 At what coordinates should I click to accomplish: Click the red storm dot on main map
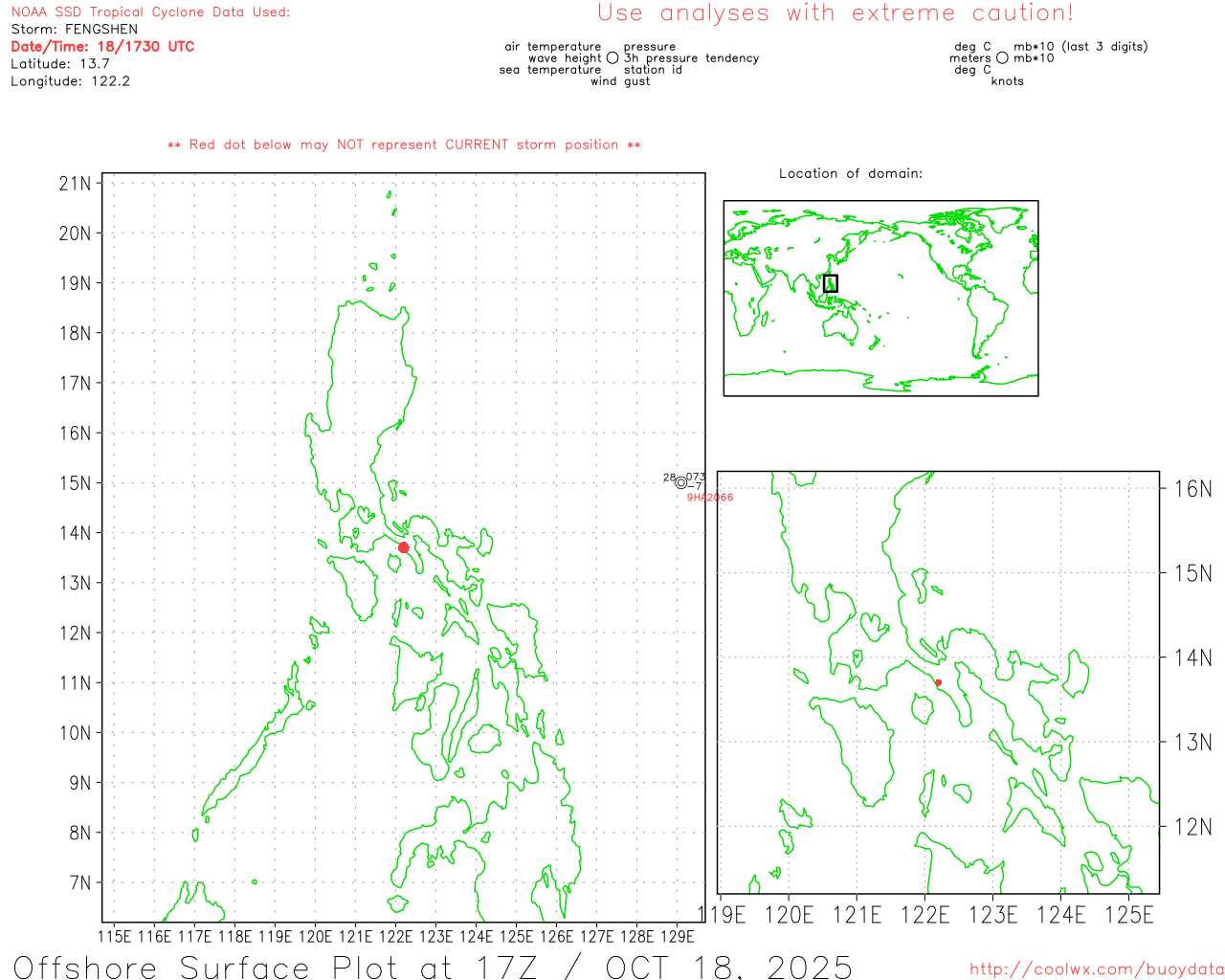tap(404, 547)
